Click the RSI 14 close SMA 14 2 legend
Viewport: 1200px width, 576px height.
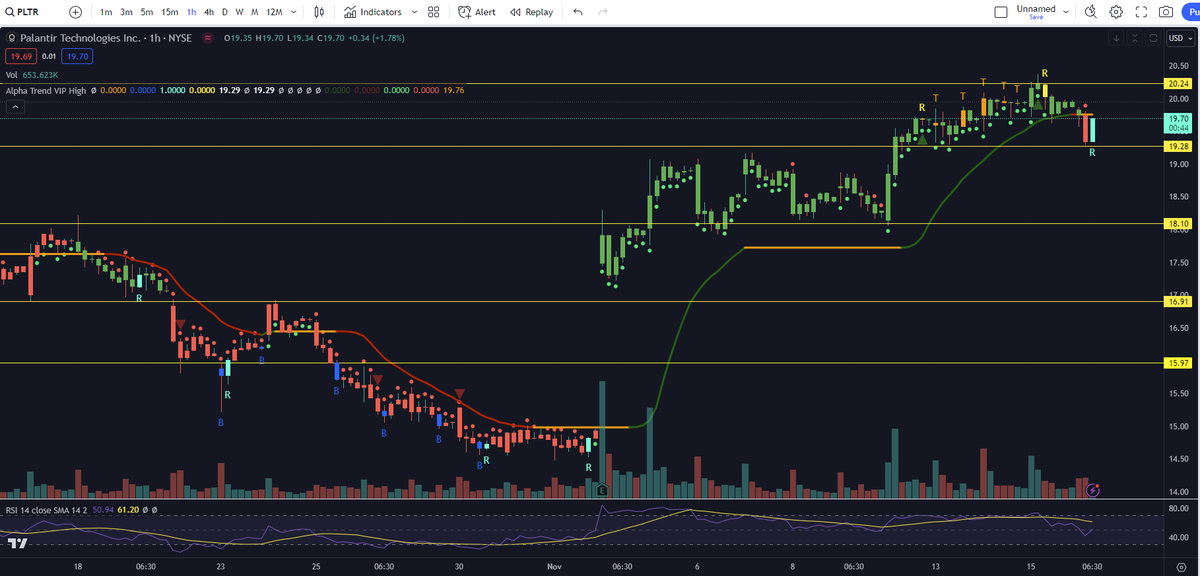coord(47,509)
